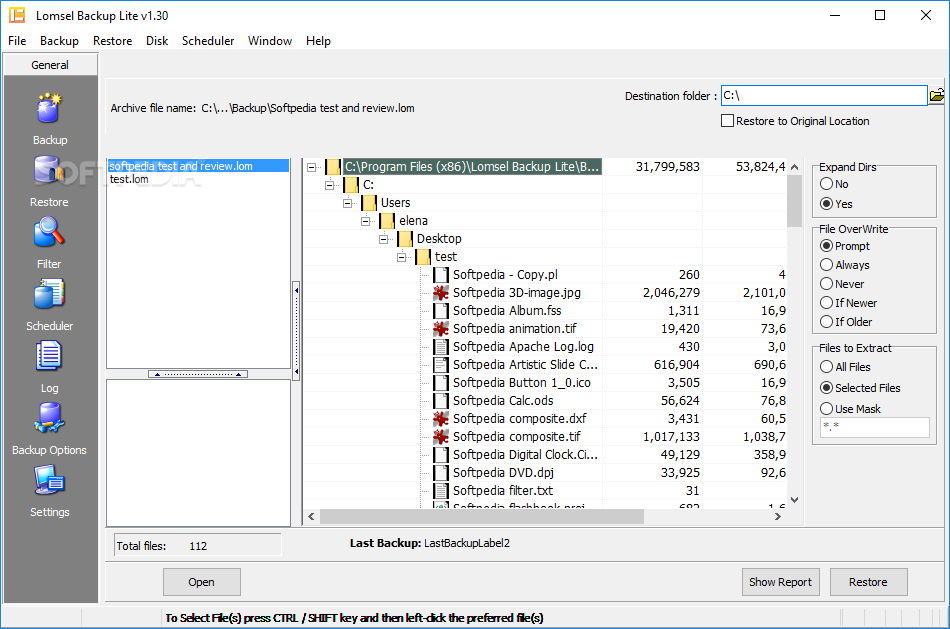Choose Use Mask extract option
This screenshot has height=629, width=950.
826,408
